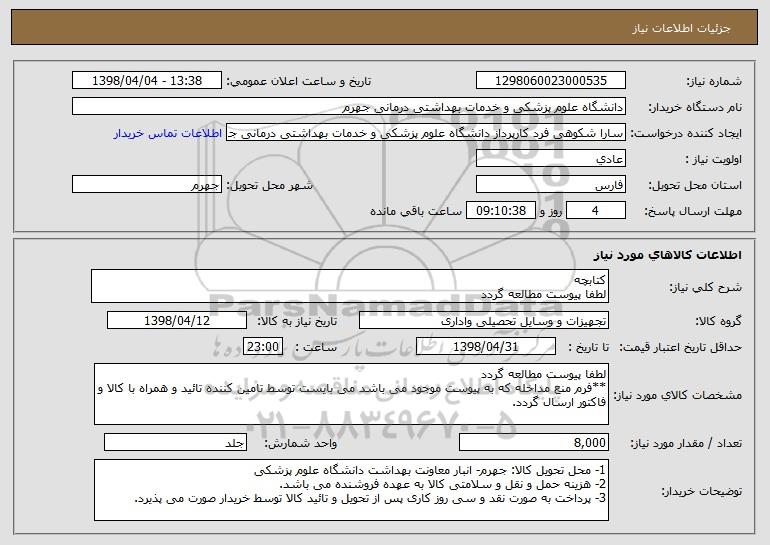Image resolution: width=770 pixels, height=545 pixels.
Task: Click the need date field 1398/04/12
Action: pyautogui.click(x=177, y=321)
